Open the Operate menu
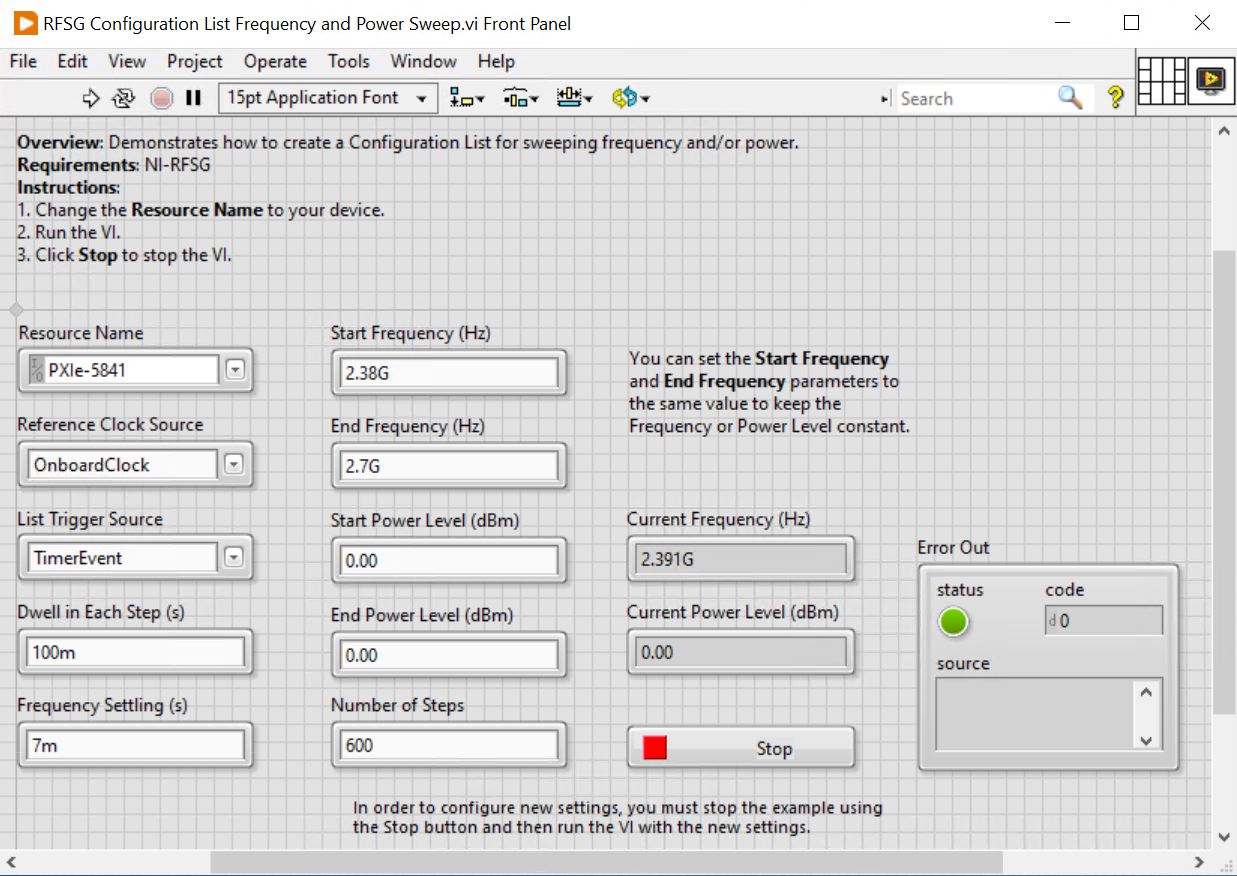The height and width of the screenshot is (876, 1237). tap(275, 61)
